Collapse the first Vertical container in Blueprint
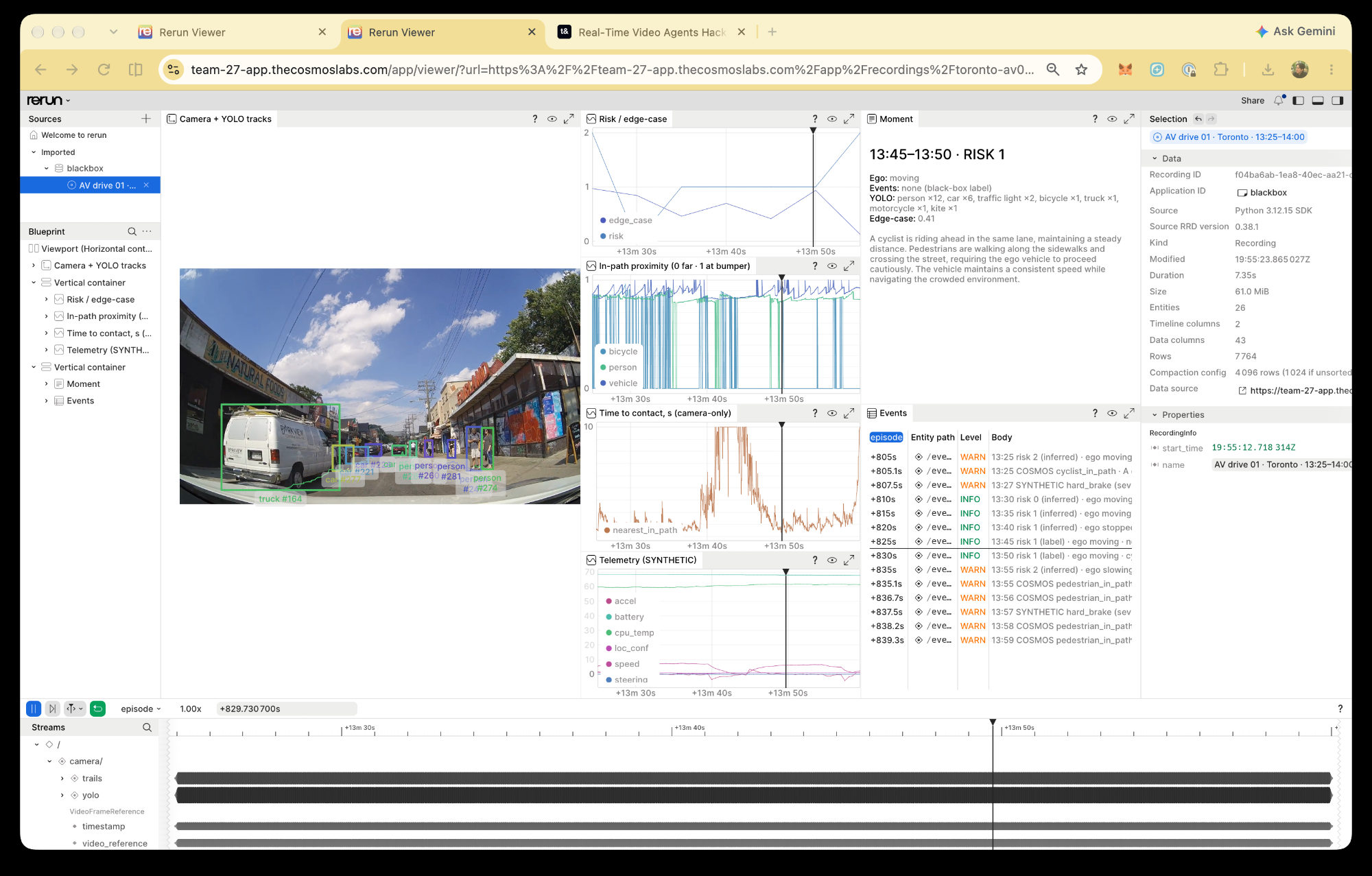Viewport: 1372px width, 876px height. (x=34, y=283)
